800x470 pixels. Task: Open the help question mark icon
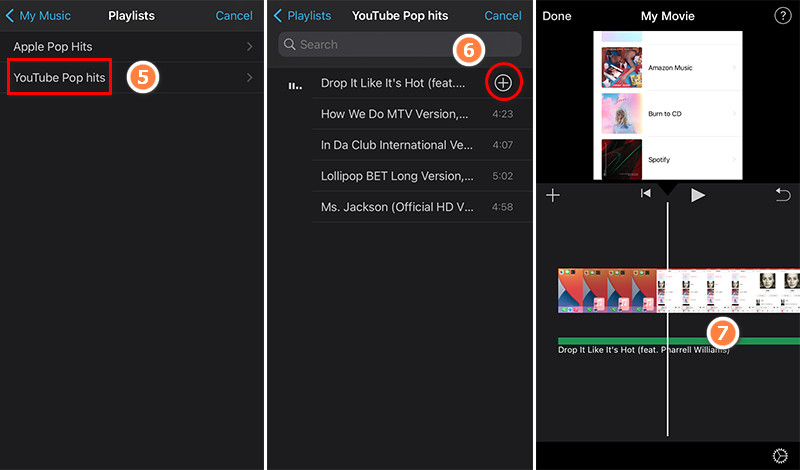click(783, 16)
